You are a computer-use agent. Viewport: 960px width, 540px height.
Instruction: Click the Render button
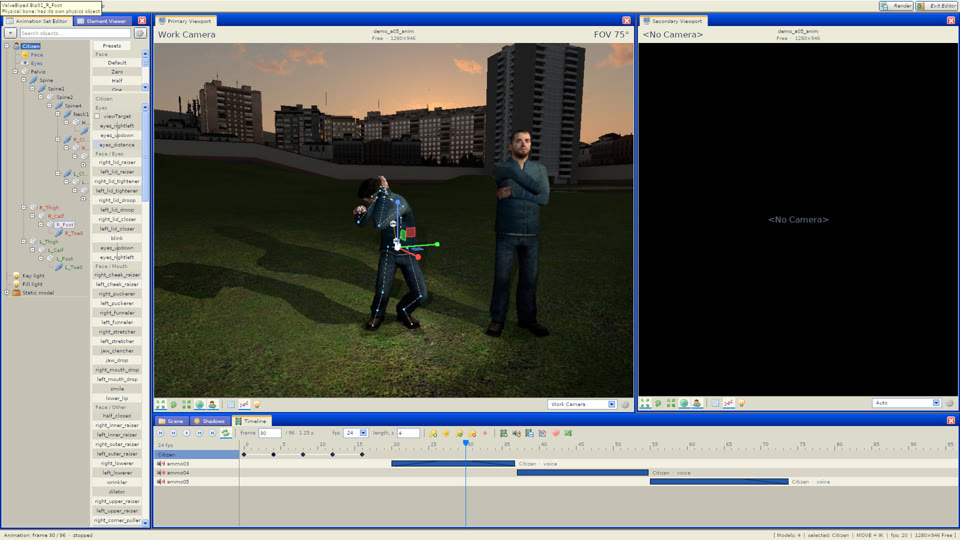(x=896, y=6)
